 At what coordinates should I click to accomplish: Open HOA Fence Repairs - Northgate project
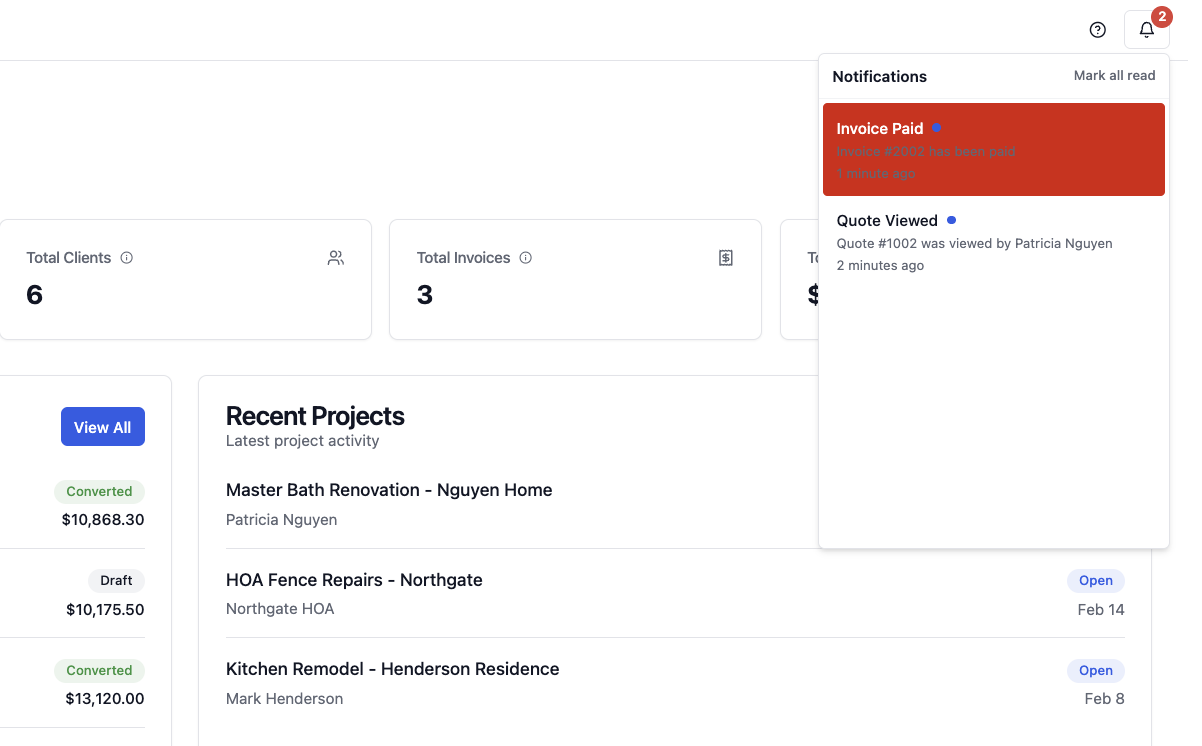(354, 580)
